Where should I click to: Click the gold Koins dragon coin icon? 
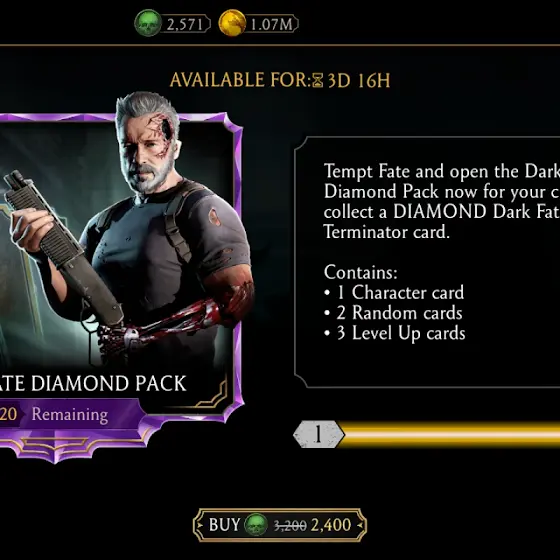pyautogui.click(x=232, y=23)
